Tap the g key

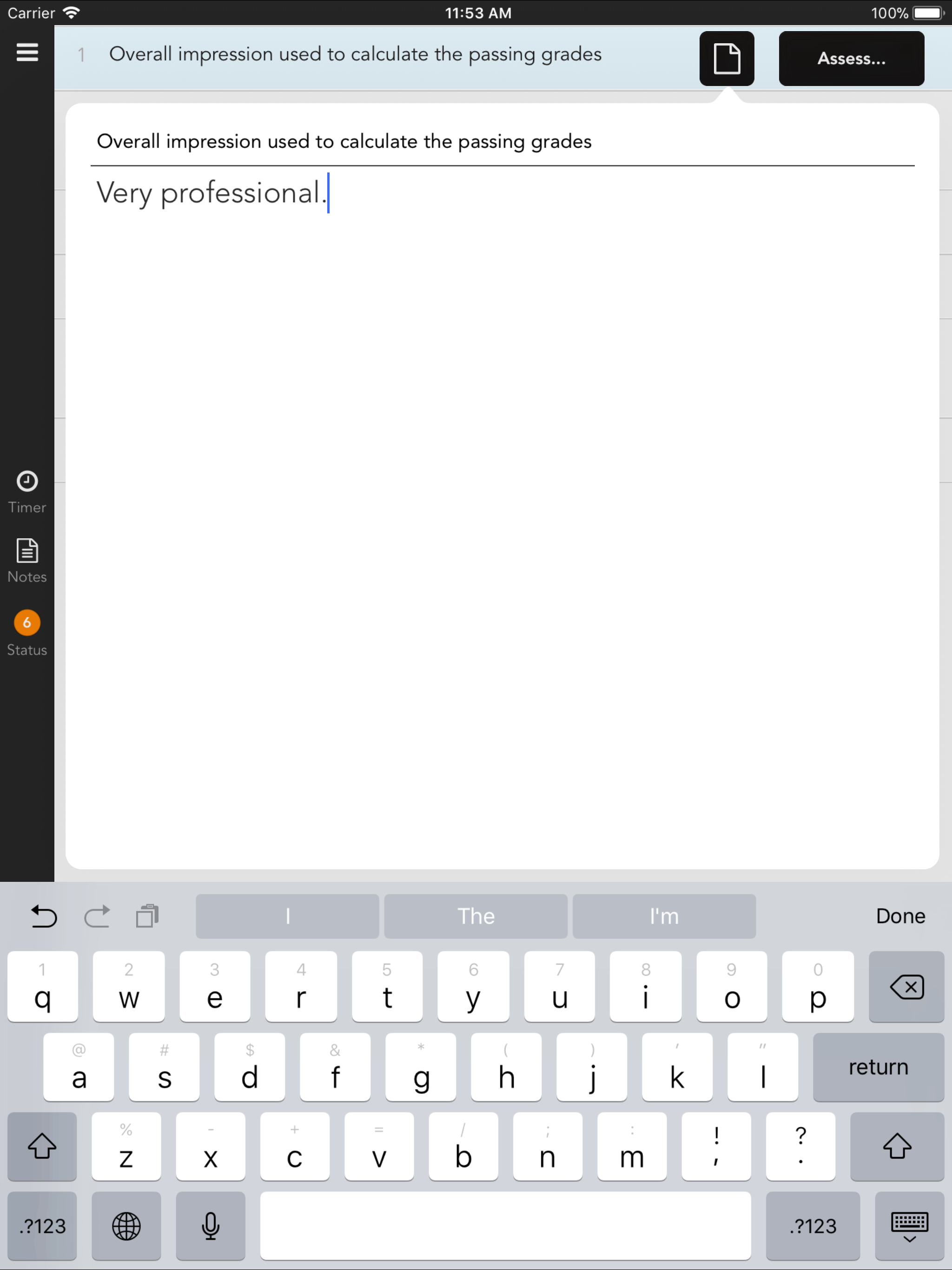(x=421, y=1067)
